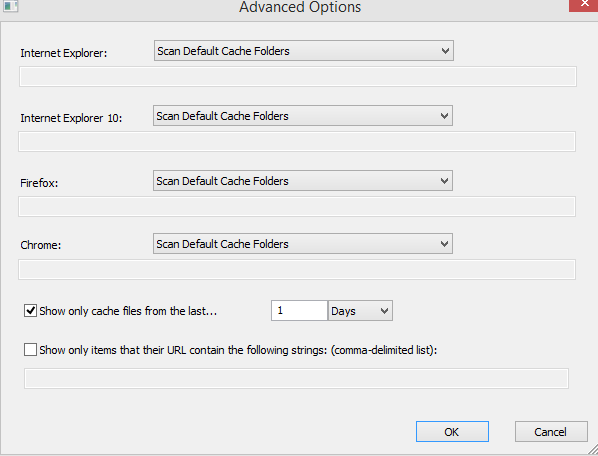Click the application icon in title bar
Image resolution: width=598 pixels, height=456 pixels.
pos(10,6)
